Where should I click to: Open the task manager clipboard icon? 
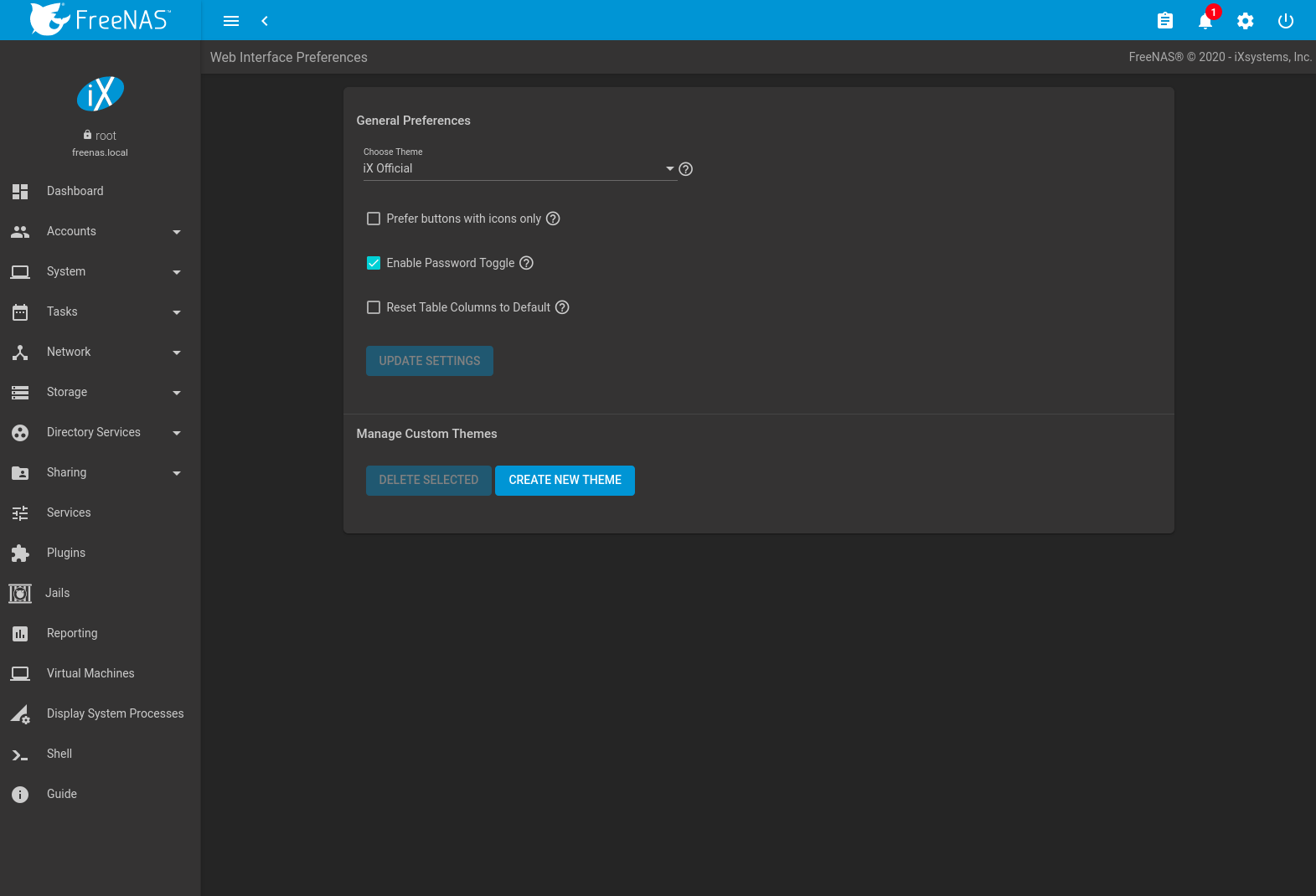[x=1164, y=21]
